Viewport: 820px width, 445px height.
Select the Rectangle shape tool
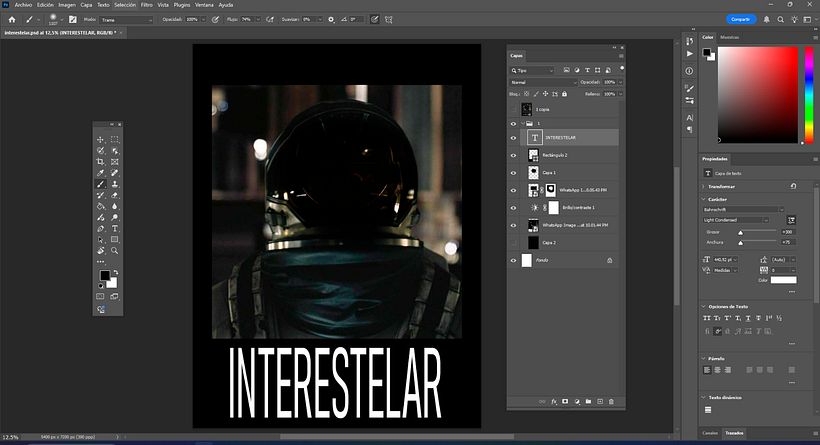pos(115,239)
